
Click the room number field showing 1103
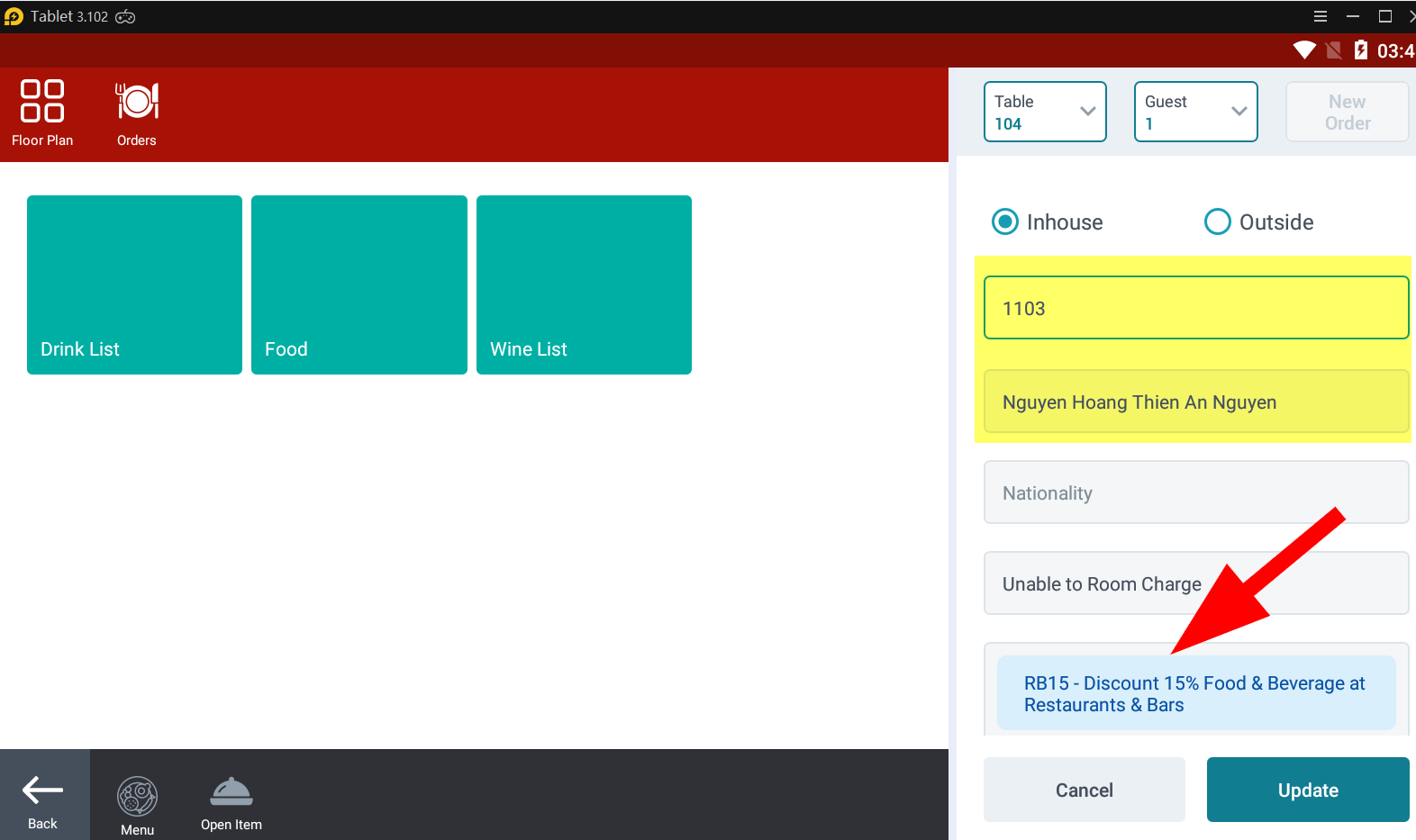pyautogui.click(x=1196, y=308)
